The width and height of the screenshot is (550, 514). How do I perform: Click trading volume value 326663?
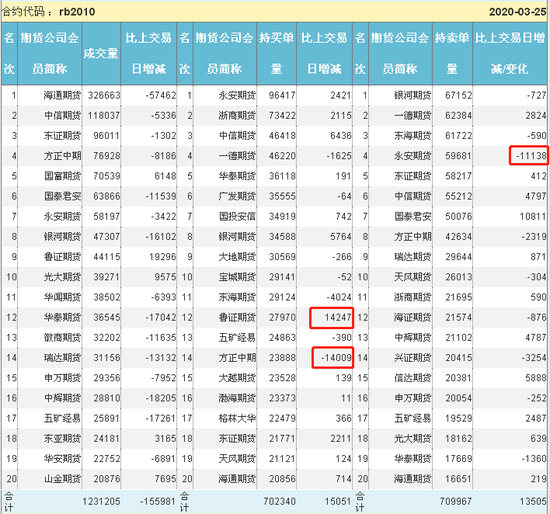[104, 95]
